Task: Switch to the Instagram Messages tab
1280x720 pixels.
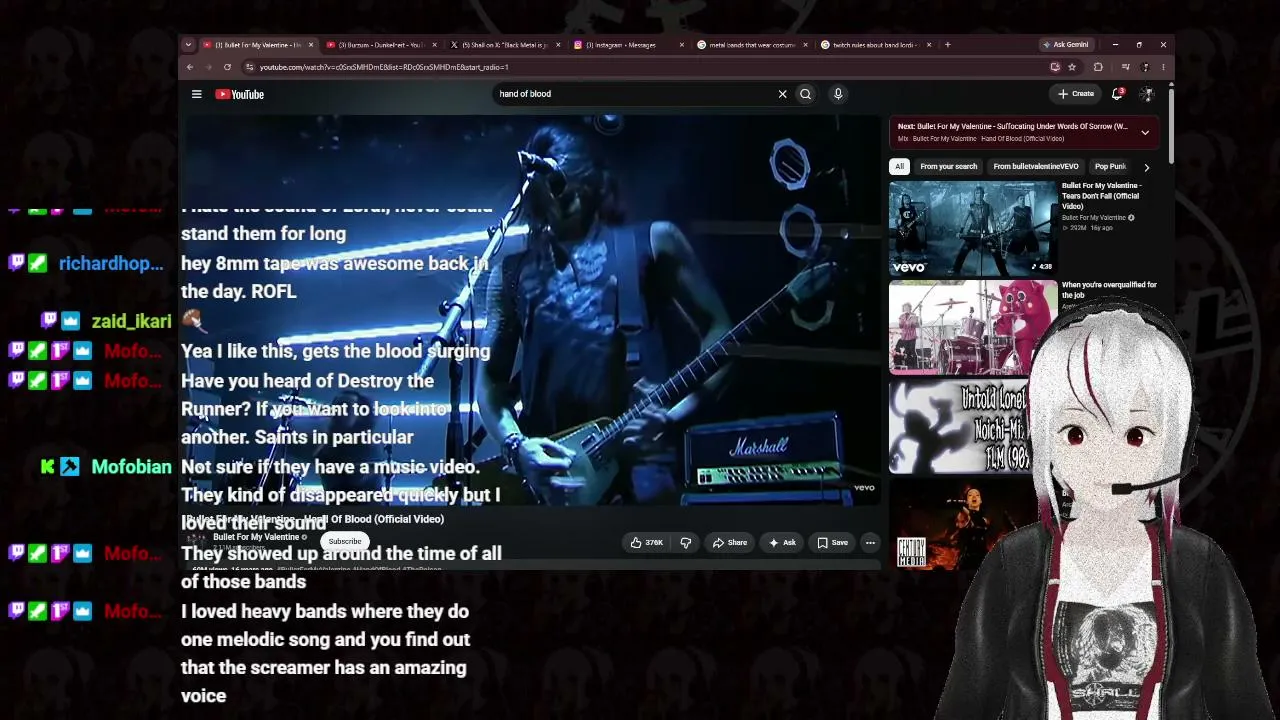Action: click(x=628, y=45)
